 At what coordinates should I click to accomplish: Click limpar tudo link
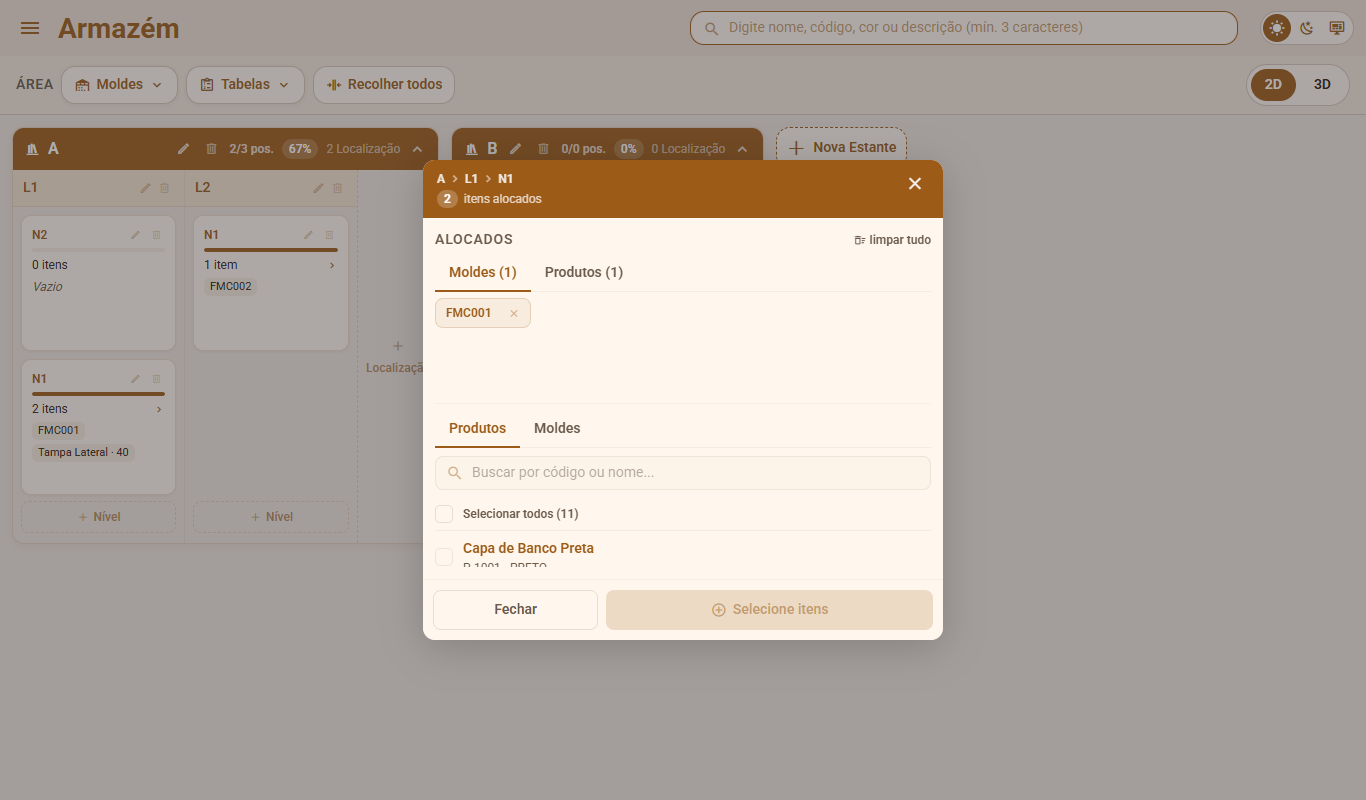(x=893, y=240)
